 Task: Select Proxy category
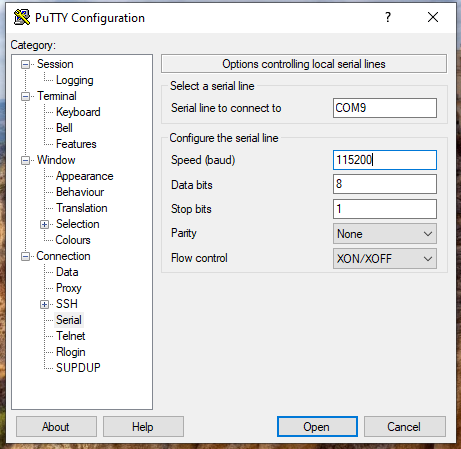(69, 288)
